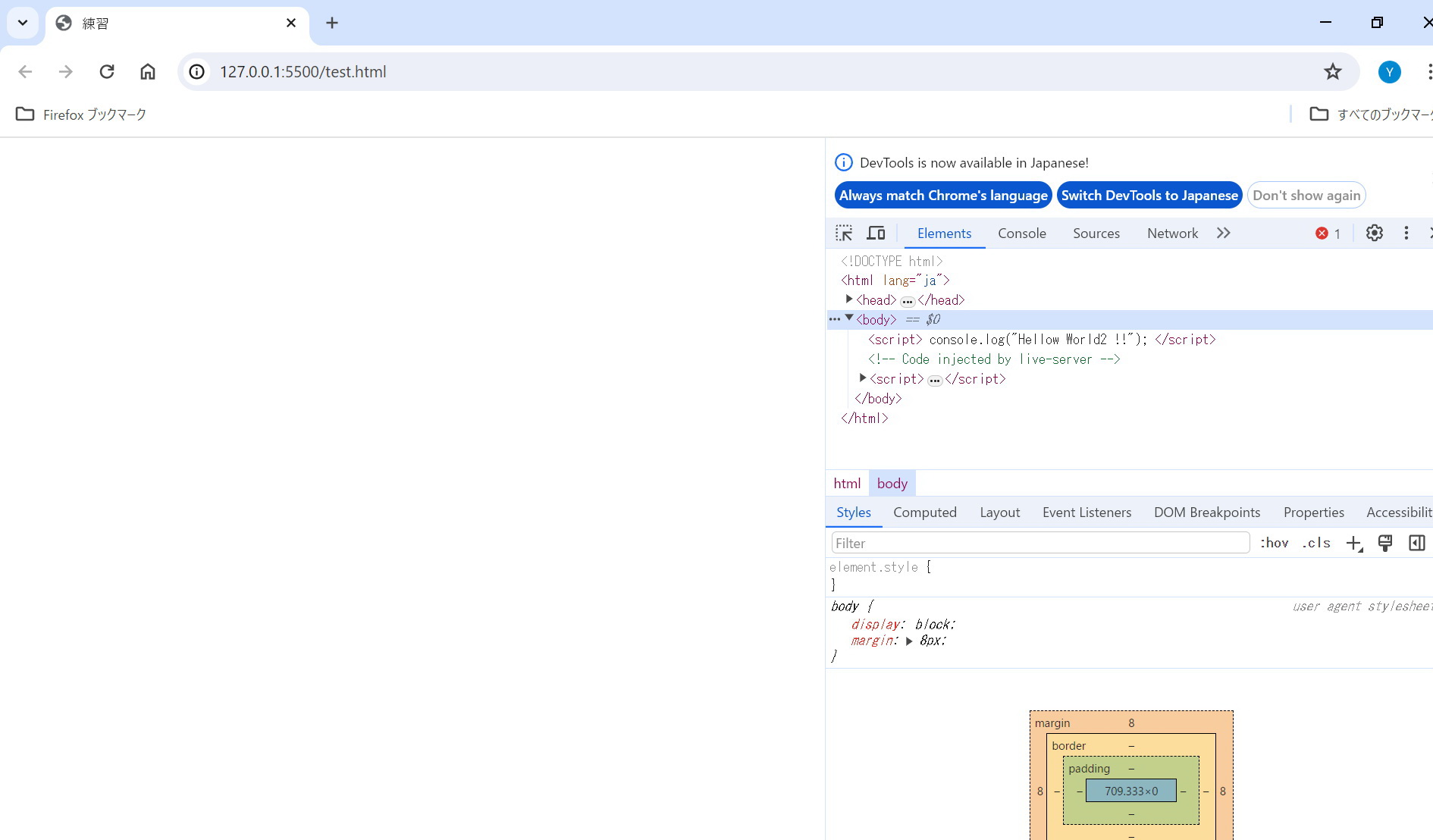Toggle the computed styles sidebar
This screenshot has width=1433, height=840.
tap(1416, 543)
